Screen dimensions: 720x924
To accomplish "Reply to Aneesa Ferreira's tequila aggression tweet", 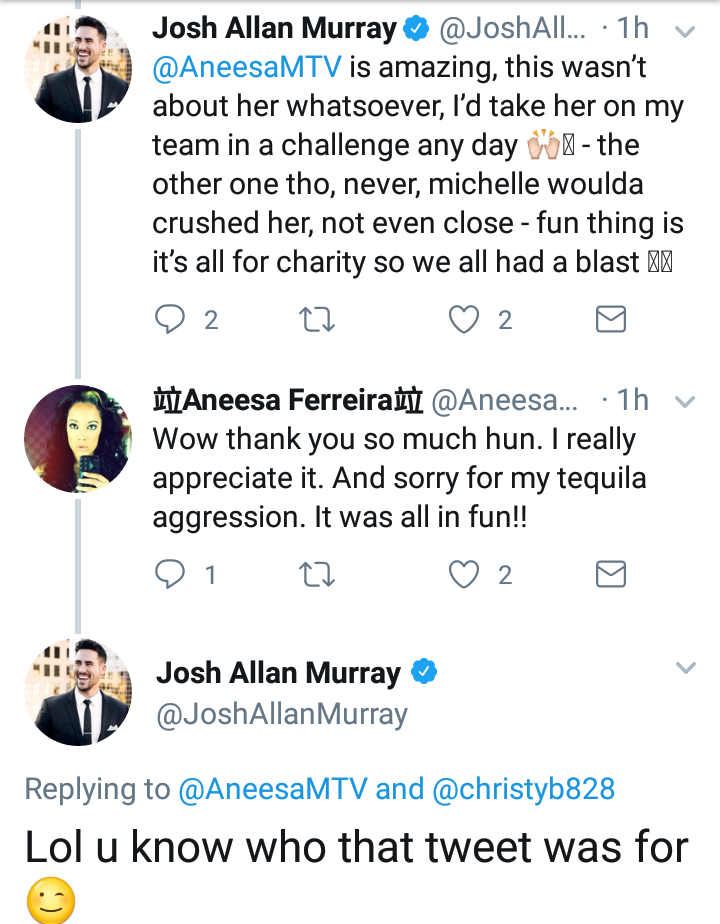I will coord(170,574).
